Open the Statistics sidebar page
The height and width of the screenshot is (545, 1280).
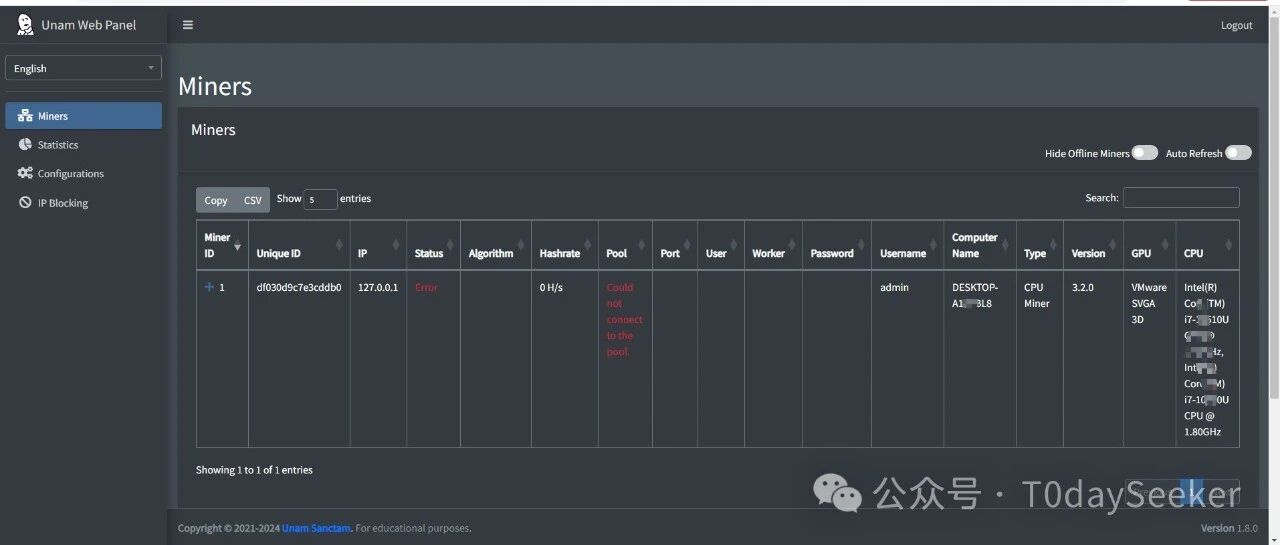click(x=83, y=145)
